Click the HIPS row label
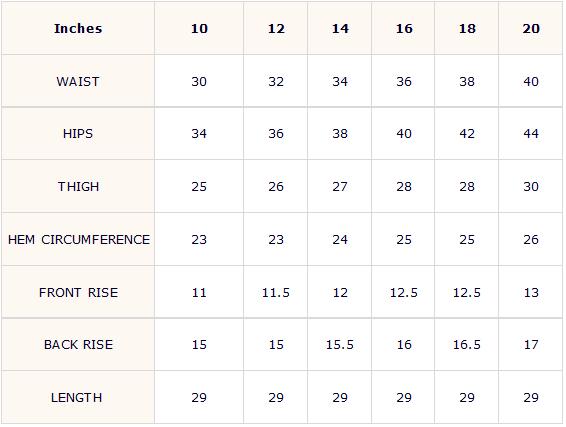Screen dimensions: 566x427 [x=78, y=134]
